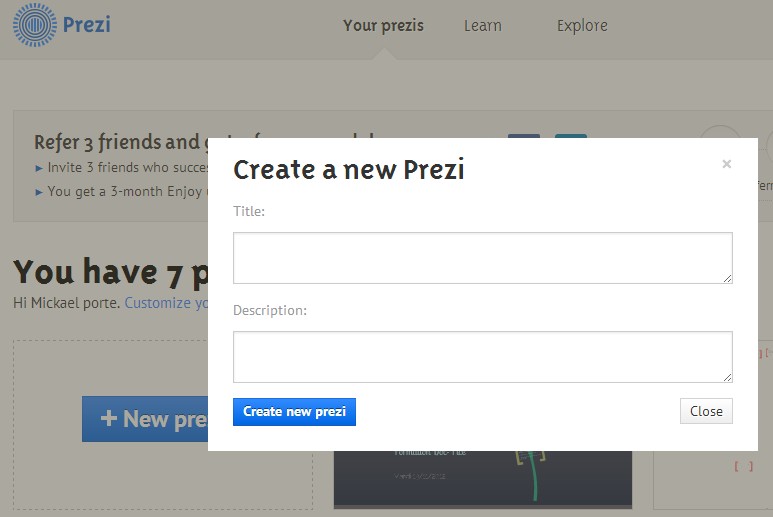This screenshot has height=517, width=773.
Task: Click into the Title input box
Action: 483,258
